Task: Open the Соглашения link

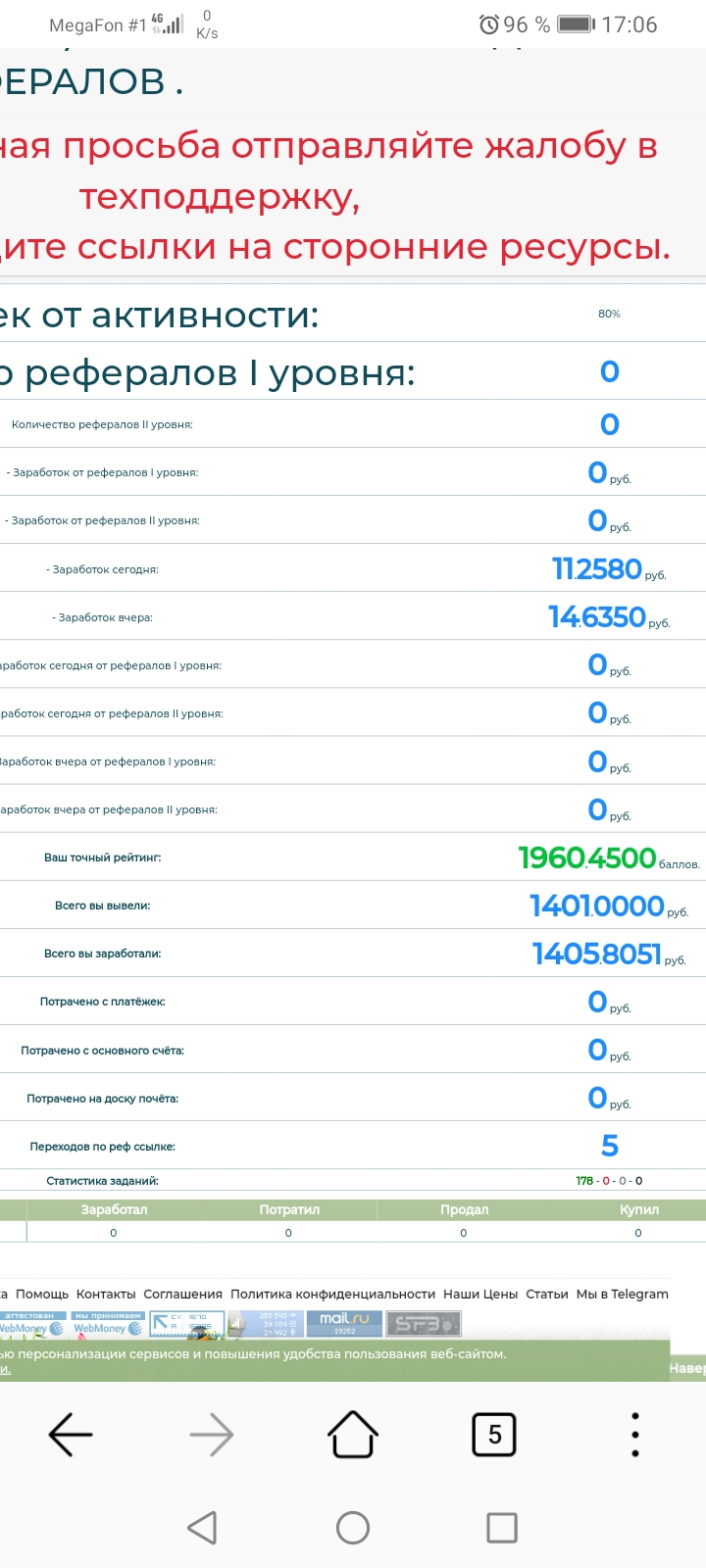Action: coord(183,1294)
